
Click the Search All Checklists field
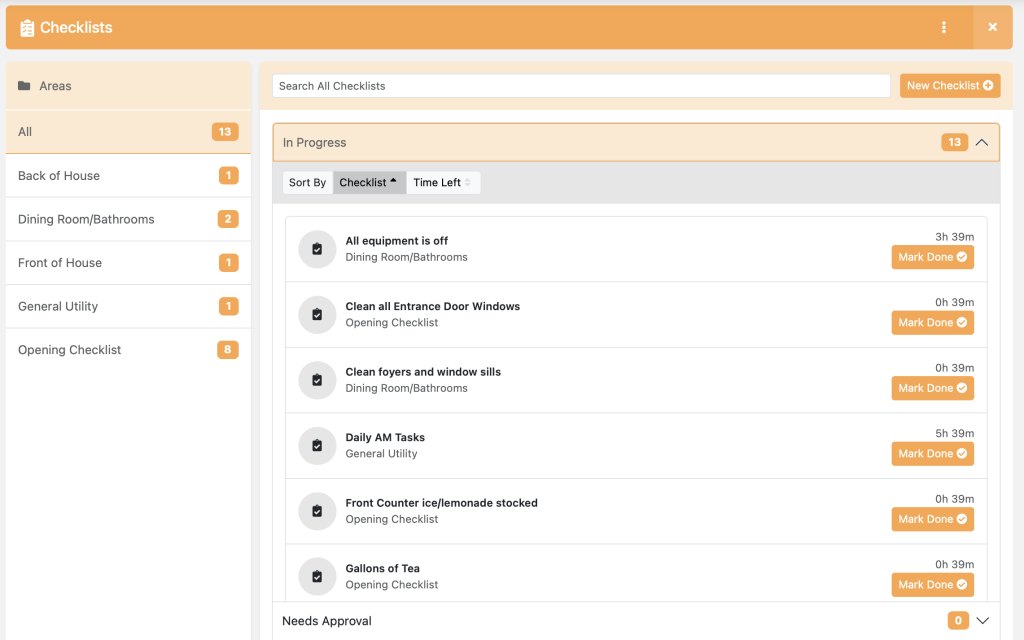tap(580, 86)
